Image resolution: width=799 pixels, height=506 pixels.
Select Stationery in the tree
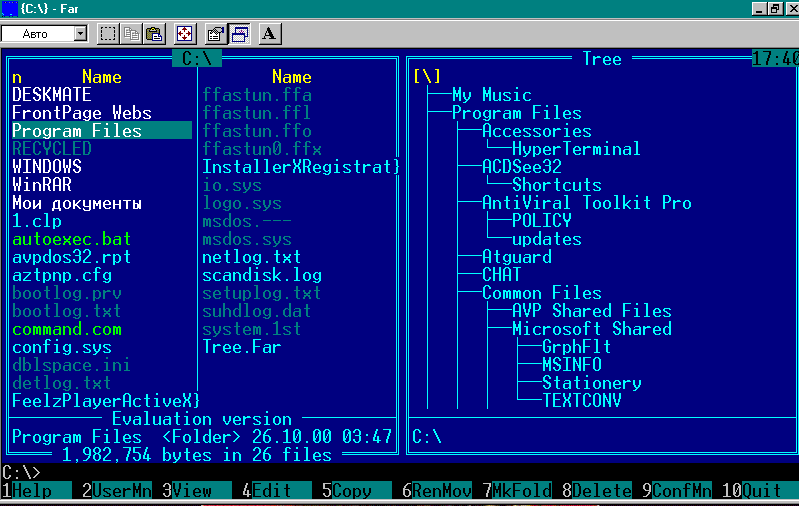click(x=592, y=383)
